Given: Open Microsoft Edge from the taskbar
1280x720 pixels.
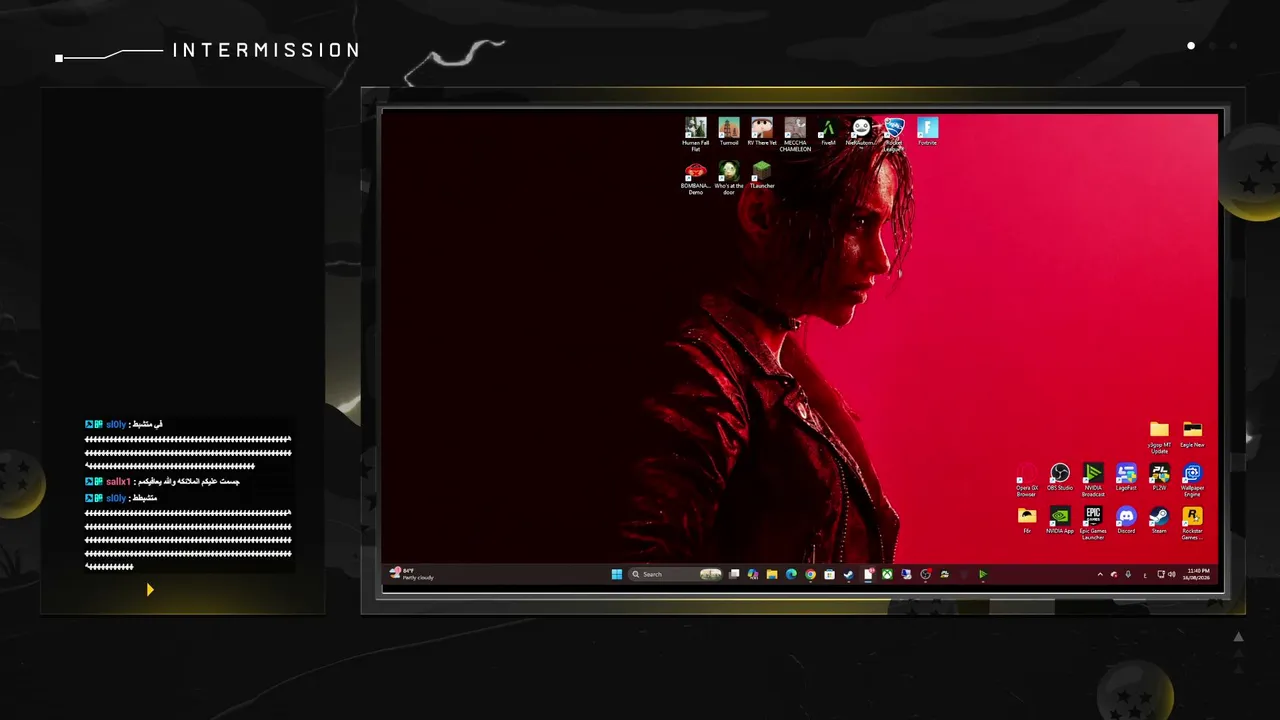Looking at the screenshot, I should 791,574.
